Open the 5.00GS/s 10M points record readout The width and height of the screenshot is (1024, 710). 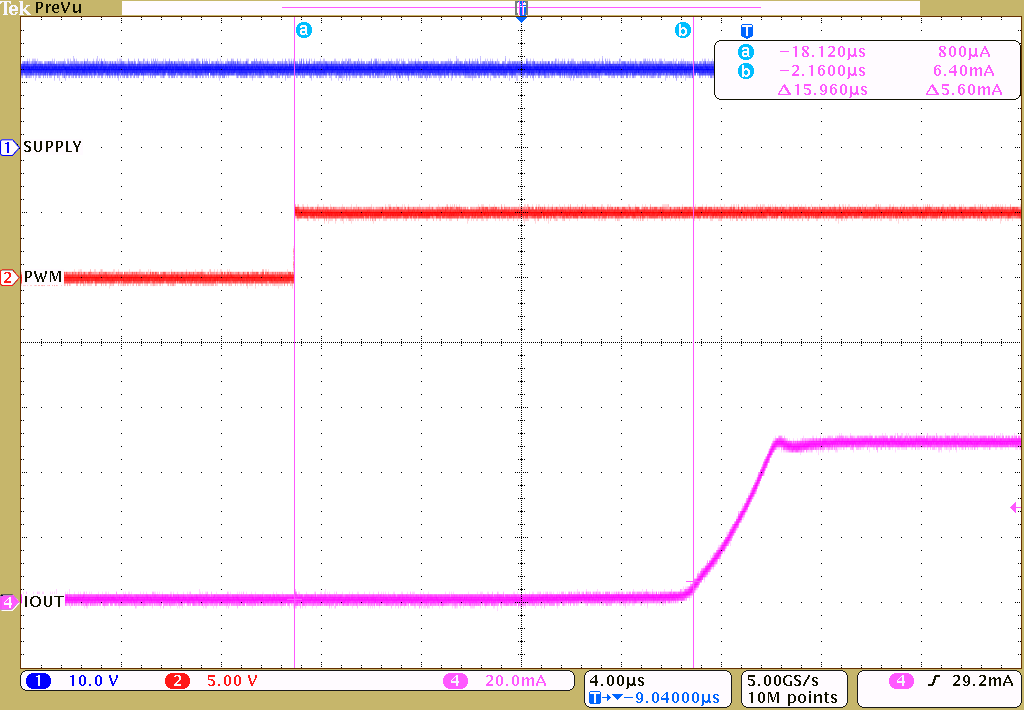point(793,688)
